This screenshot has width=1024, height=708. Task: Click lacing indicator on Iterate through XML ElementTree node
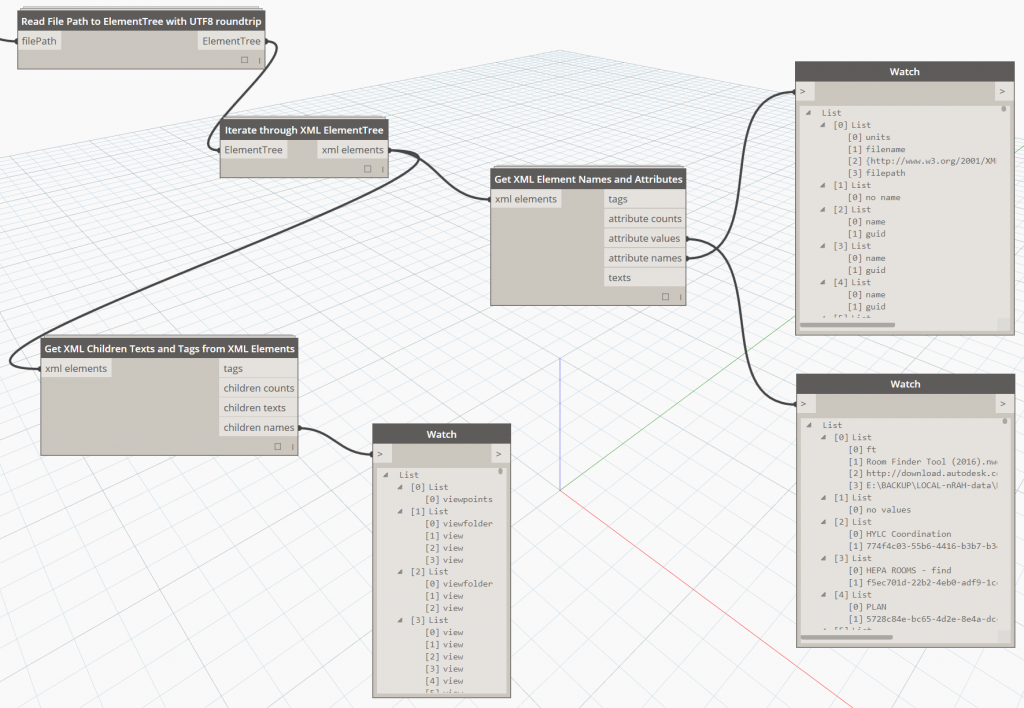pos(382,170)
